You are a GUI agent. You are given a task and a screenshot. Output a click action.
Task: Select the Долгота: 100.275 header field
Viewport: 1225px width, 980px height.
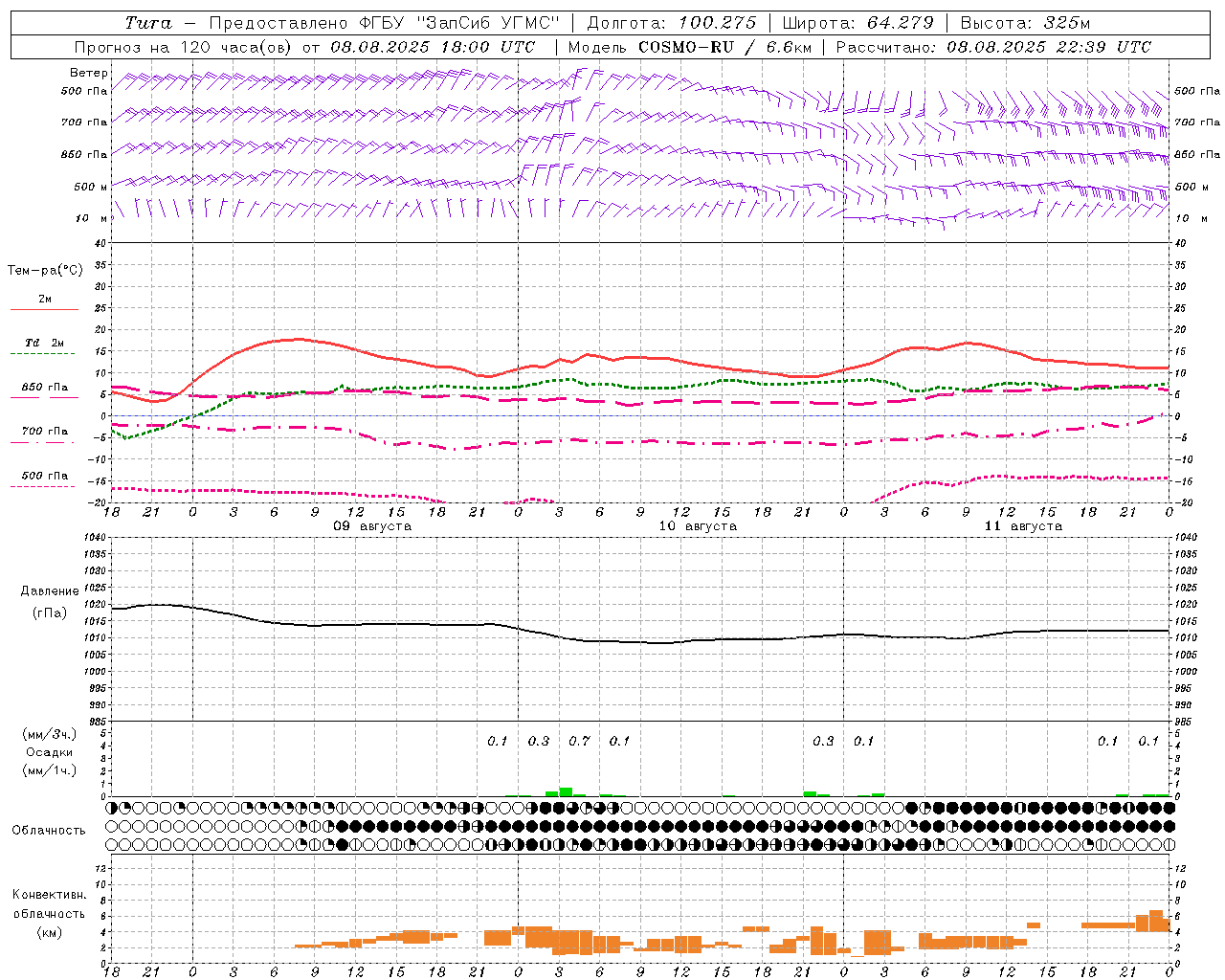point(671,23)
